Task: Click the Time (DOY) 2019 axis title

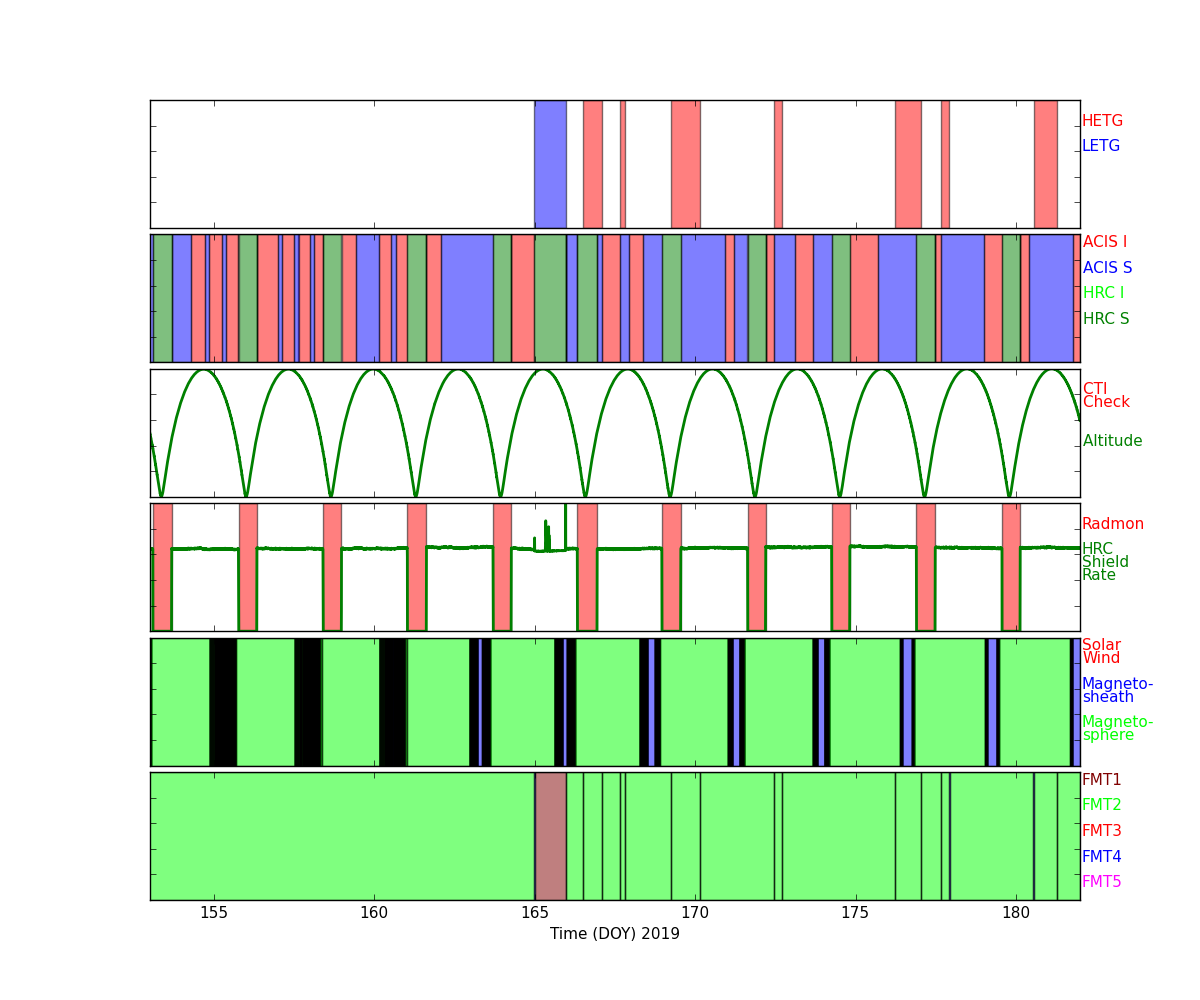Action: coord(614,934)
